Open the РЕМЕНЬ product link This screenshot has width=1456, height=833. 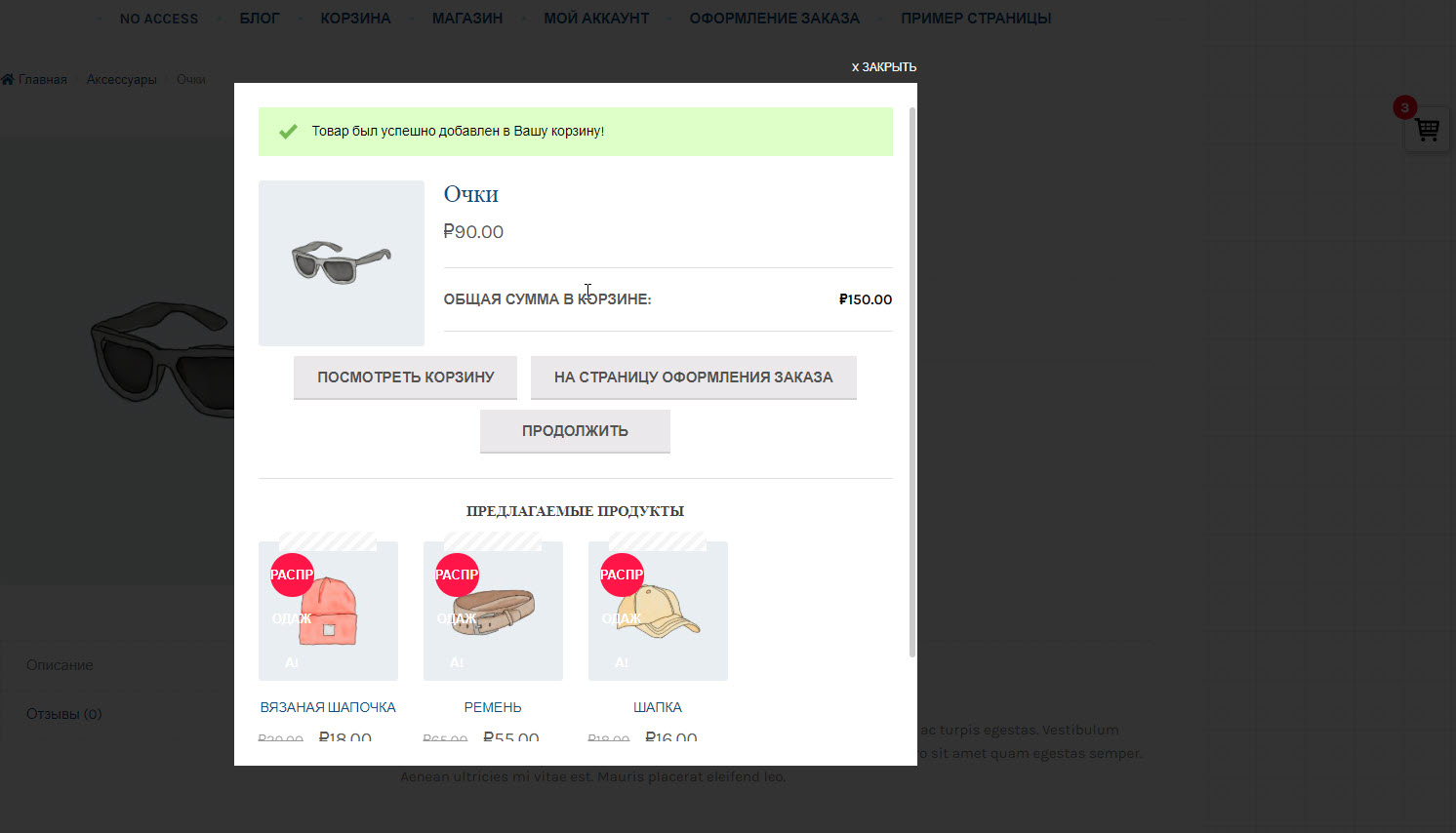point(493,707)
